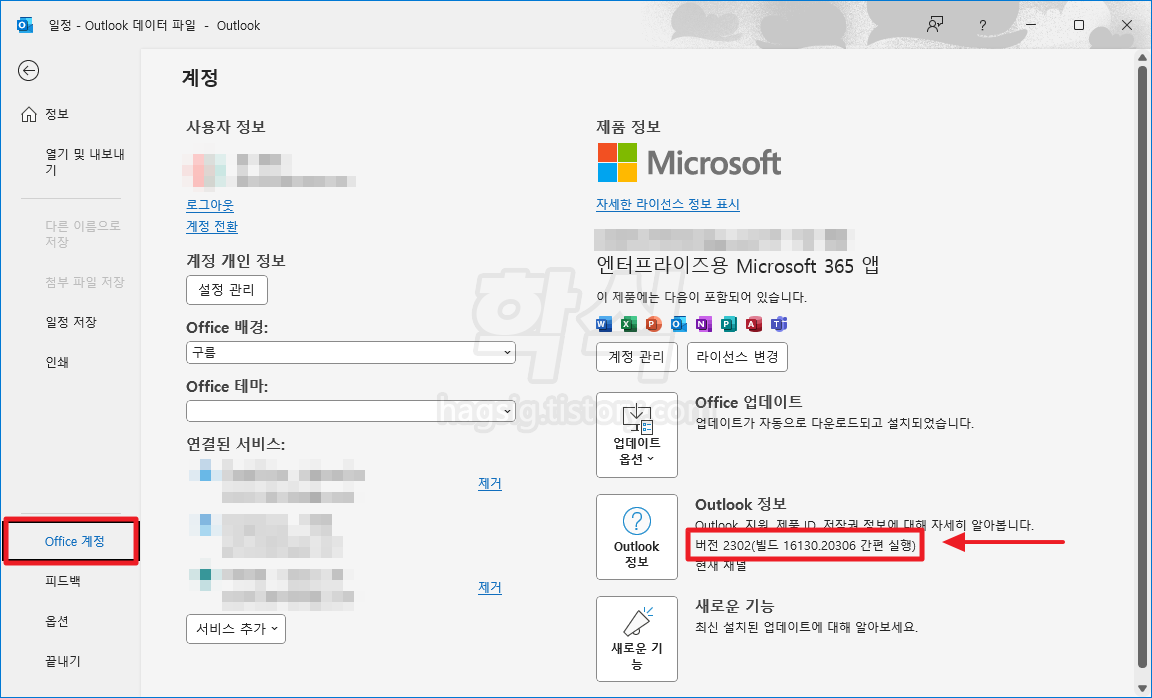Select 끝내기 to exit Outlook
The height and width of the screenshot is (698, 1152).
tap(62, 661)
